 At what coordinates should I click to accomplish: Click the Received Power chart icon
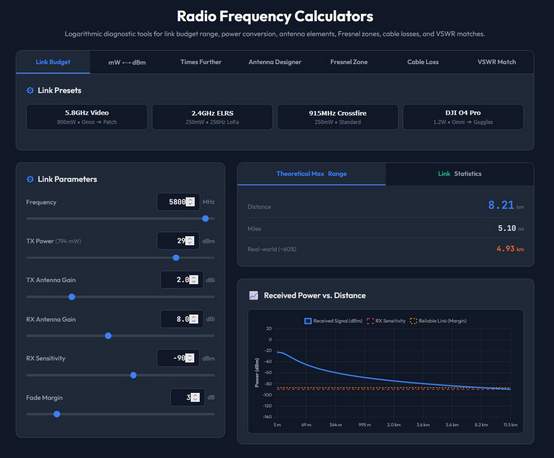click(x=254, y=295)
